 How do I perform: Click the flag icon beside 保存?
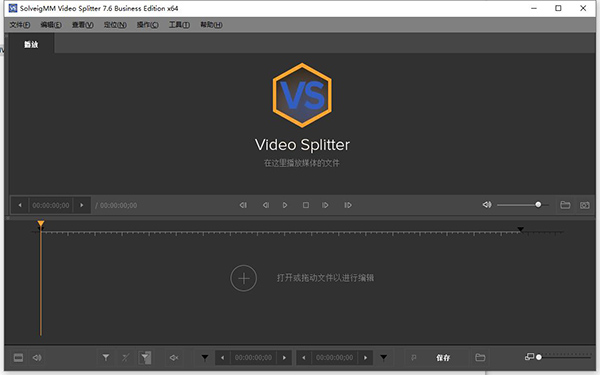coord(414,358)
